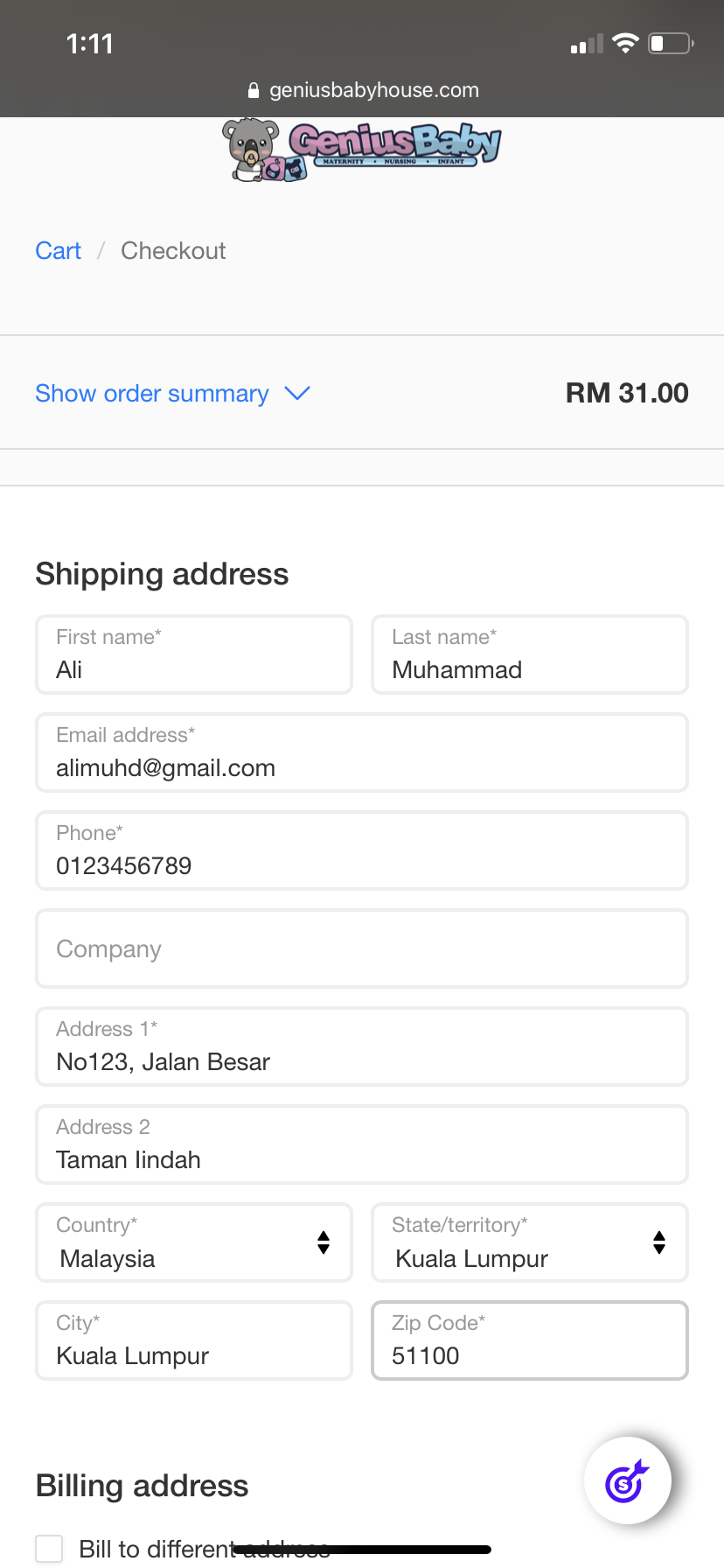Focus the First name field containing Ali

pos(194,654)
